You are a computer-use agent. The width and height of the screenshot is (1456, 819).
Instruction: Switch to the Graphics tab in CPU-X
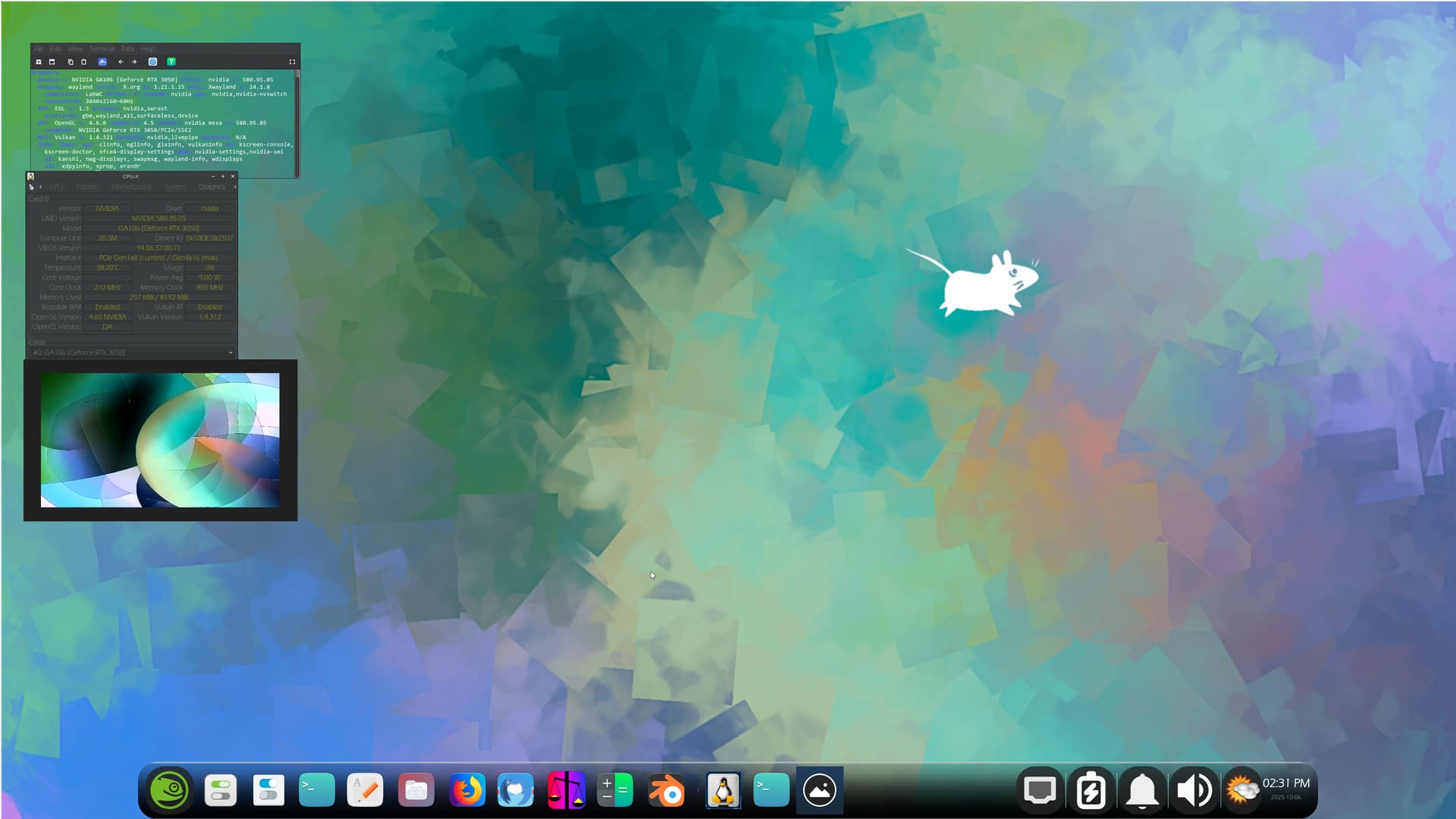click(212, 187)
